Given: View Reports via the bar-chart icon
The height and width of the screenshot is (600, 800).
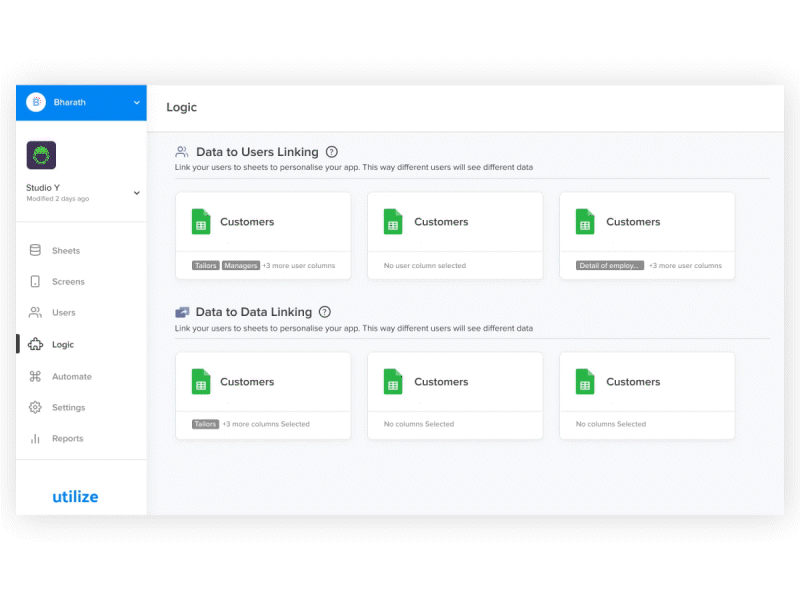Looking at the screenshot, I should click(35, 438).
